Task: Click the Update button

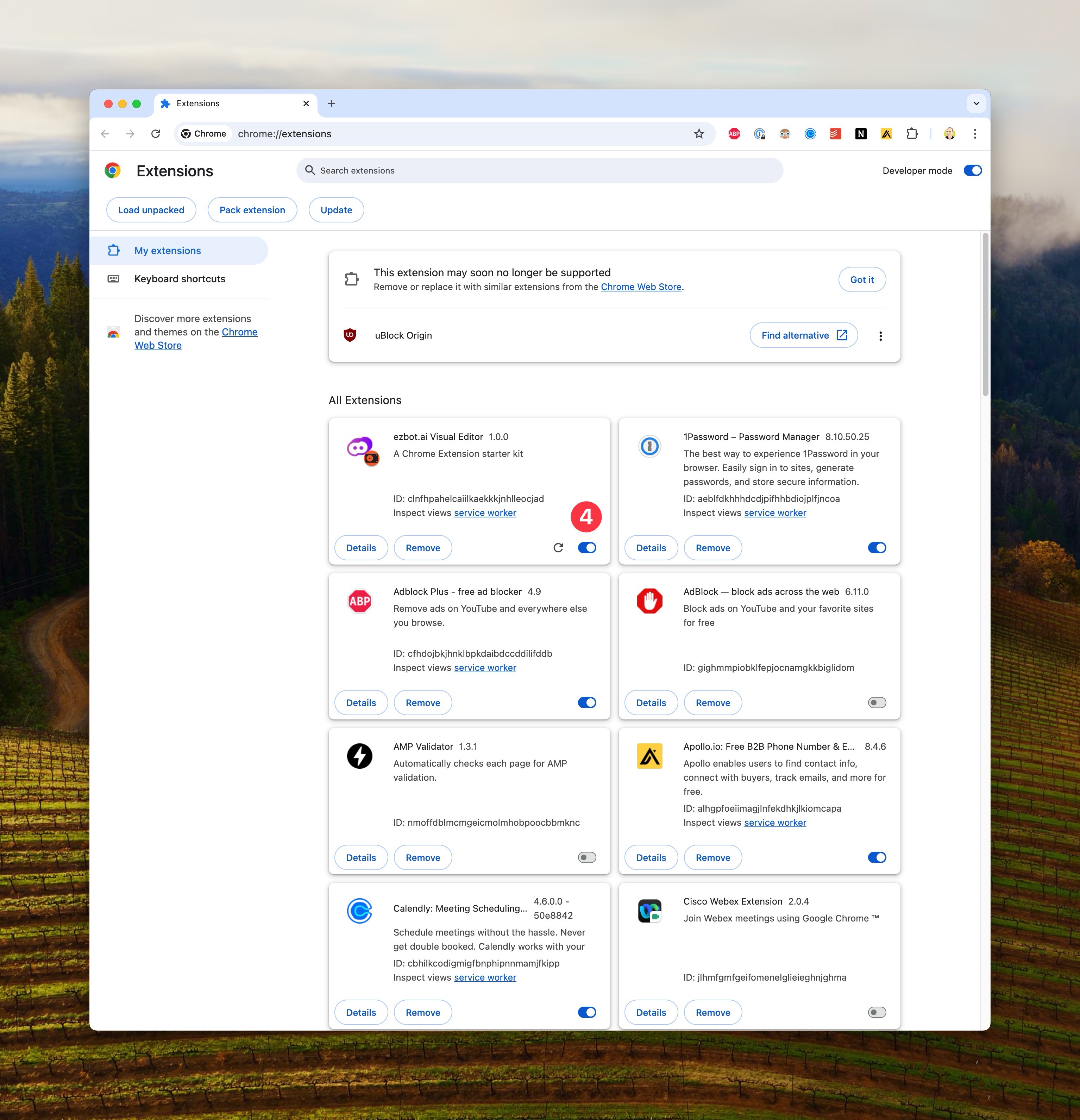Action: (x=336, y=210)
